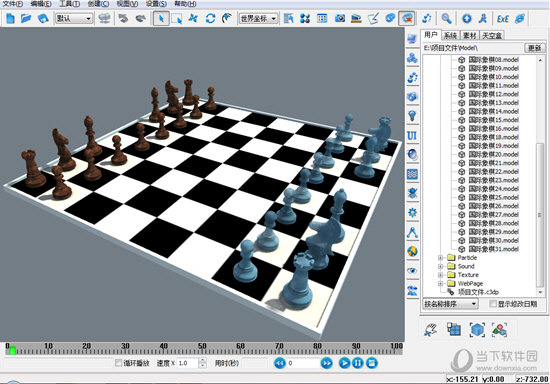
Task: Select 项目文件.c3dp in file tree
Action: coord(478,292)
